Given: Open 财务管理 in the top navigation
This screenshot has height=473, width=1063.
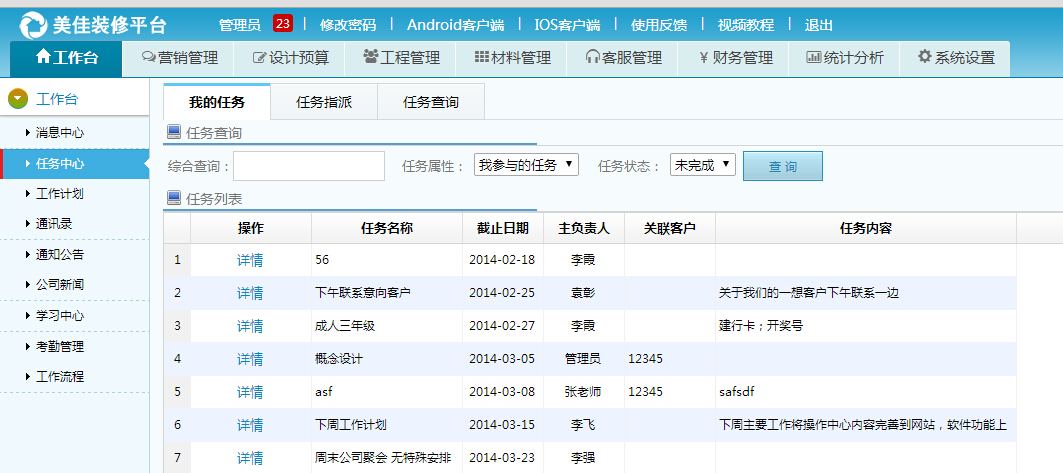Looking at the screenshot, I should coord(736,58).
